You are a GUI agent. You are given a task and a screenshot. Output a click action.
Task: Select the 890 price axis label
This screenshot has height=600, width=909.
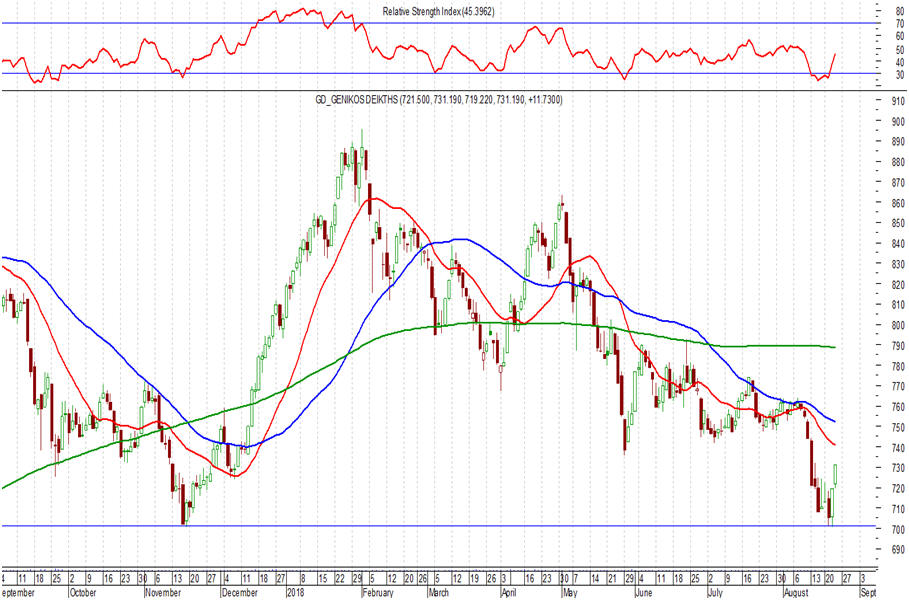[898, 141]
